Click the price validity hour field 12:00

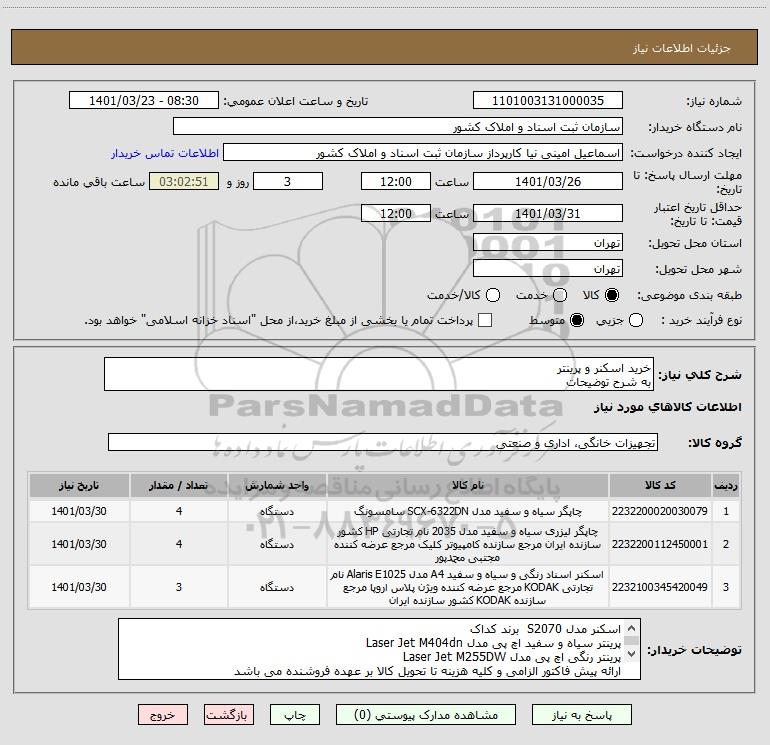coord(396,213)
